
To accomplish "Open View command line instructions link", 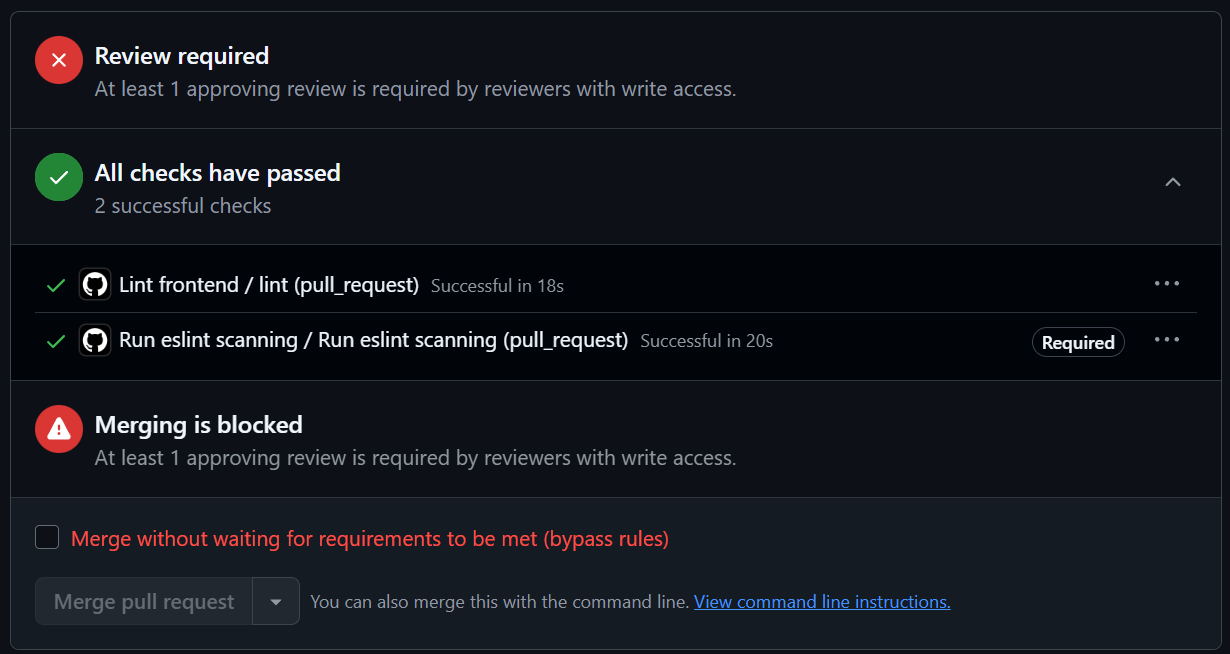I will (x=821, y=601).
